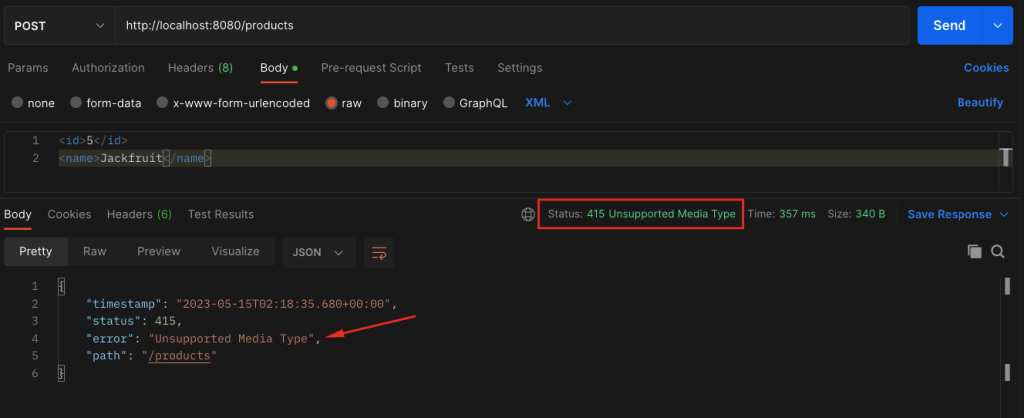Search the response with the magnifier icon
The height and width of the screenshot is (418, 1024).
coord(997,252)
